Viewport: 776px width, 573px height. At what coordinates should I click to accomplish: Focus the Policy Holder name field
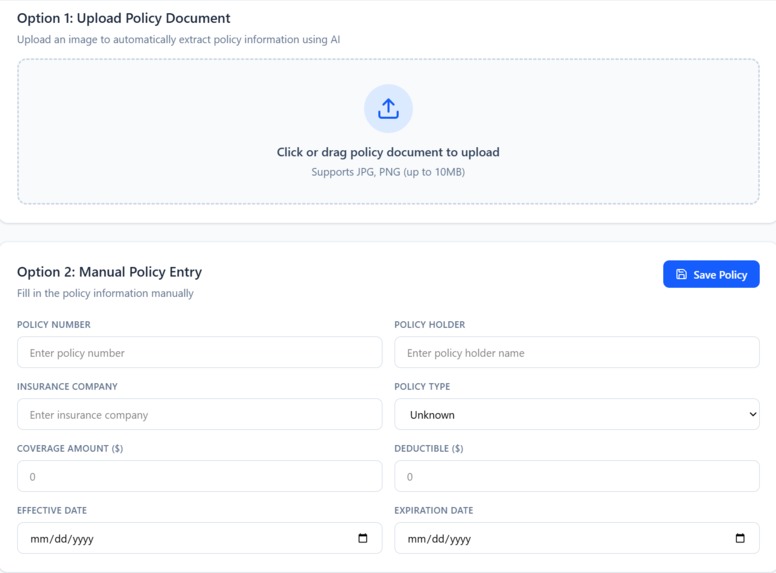(x=577, y=352)
